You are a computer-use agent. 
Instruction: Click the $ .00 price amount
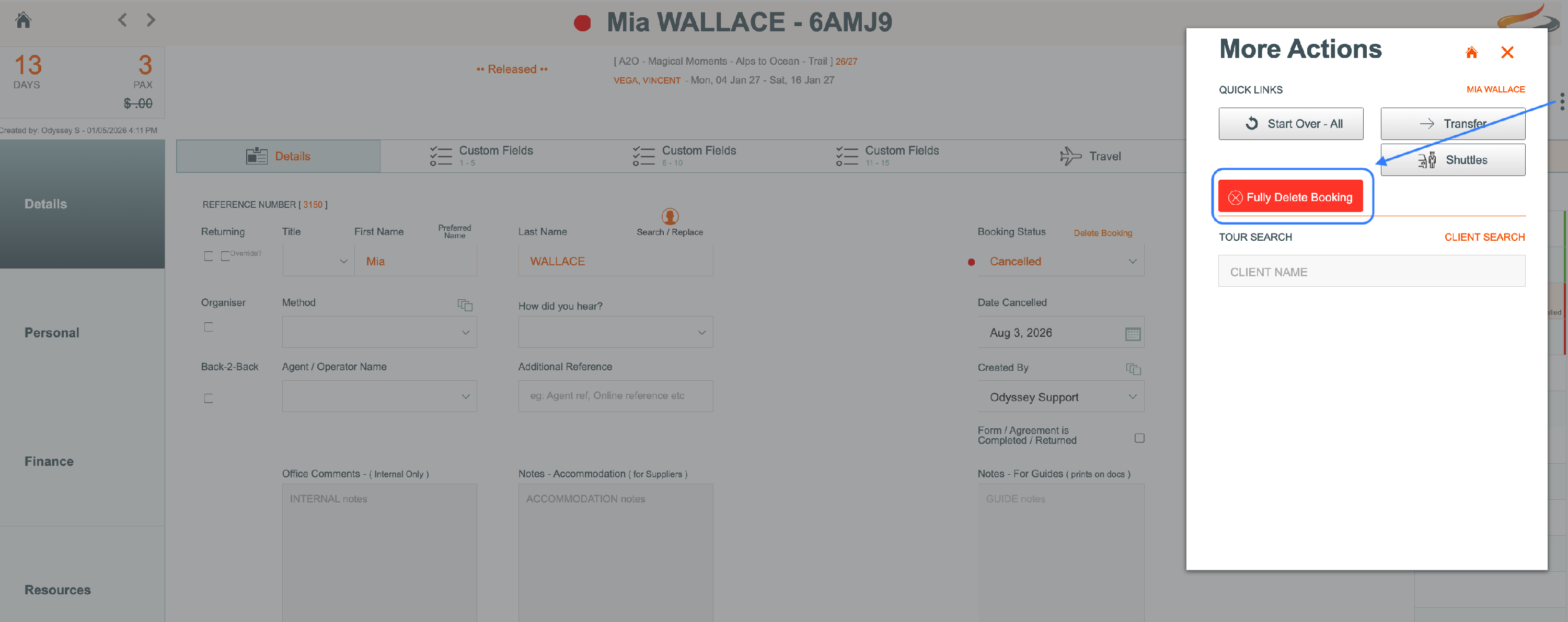(138, 103)
